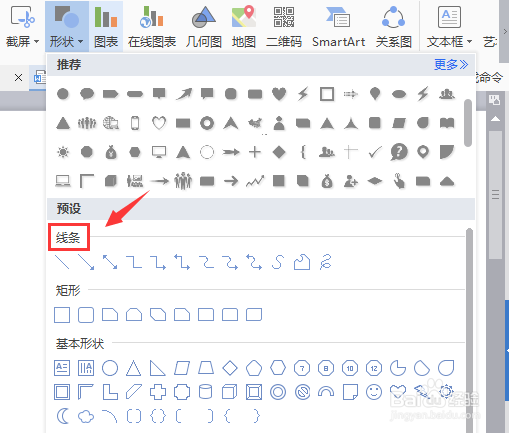
Task: Close the document tab with X
Action: pyautogui.click(x=19, y=78)
